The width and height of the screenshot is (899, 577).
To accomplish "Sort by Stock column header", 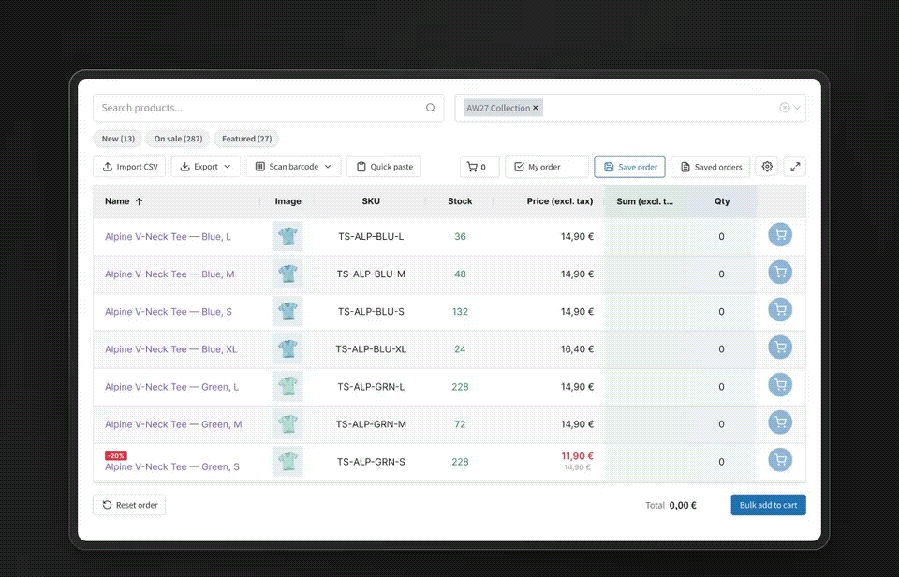I will tap(460, 201).
